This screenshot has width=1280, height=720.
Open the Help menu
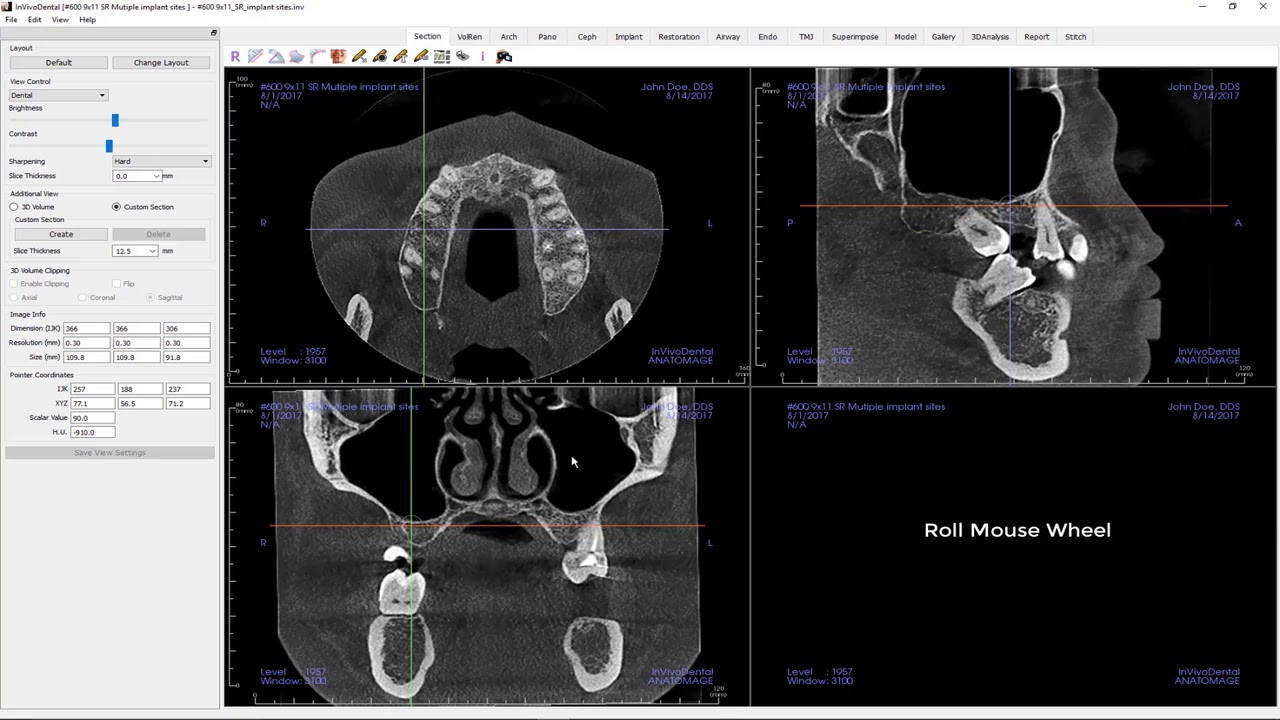(87, 20)
